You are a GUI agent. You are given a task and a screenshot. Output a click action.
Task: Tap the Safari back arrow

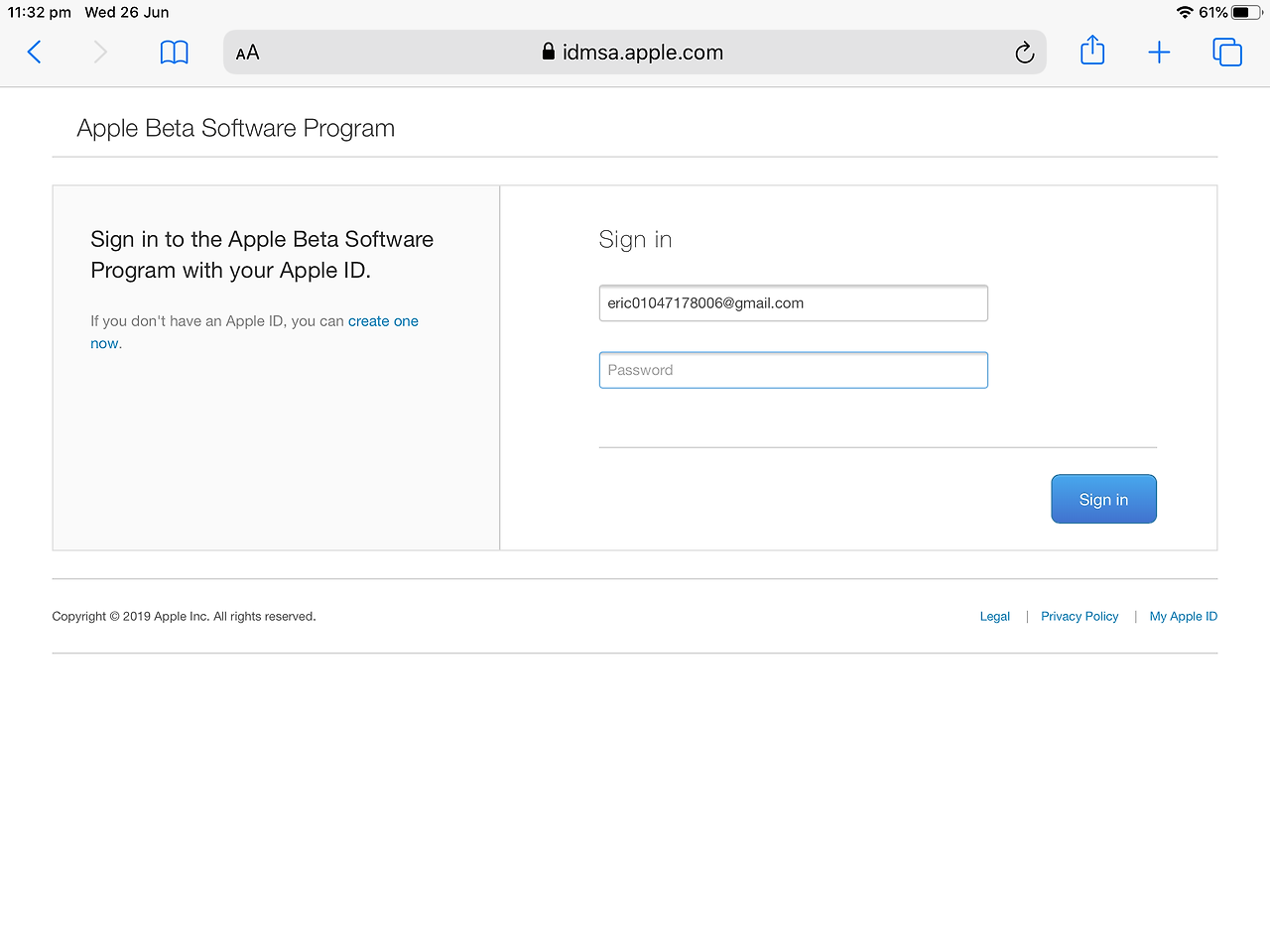point(34,53)
